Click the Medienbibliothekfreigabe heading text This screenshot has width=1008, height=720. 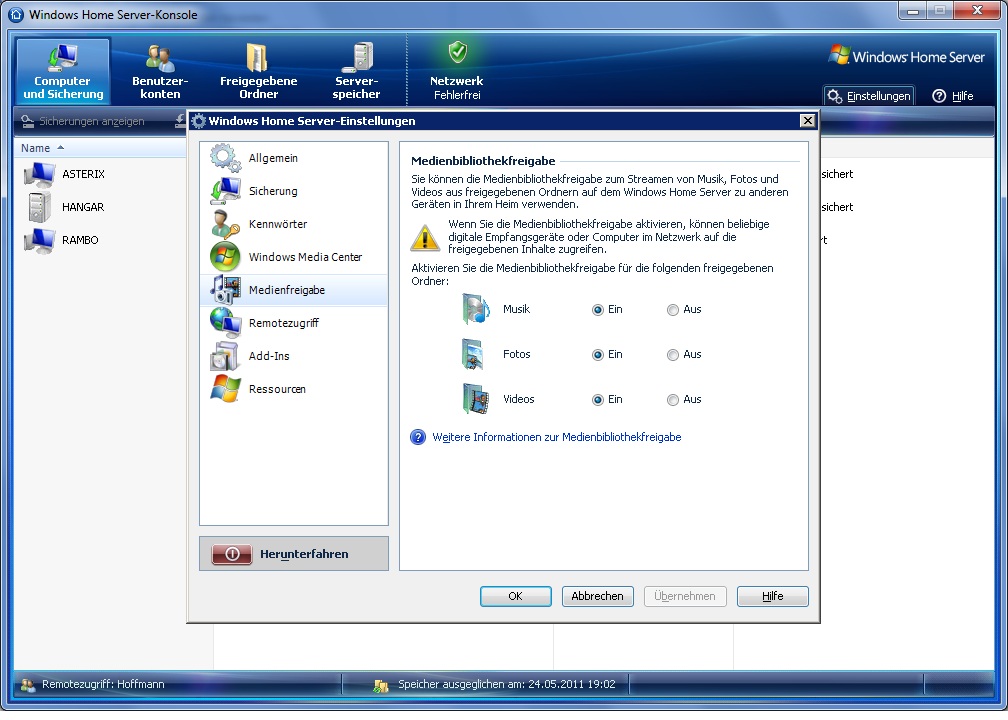tap(483, 161)
